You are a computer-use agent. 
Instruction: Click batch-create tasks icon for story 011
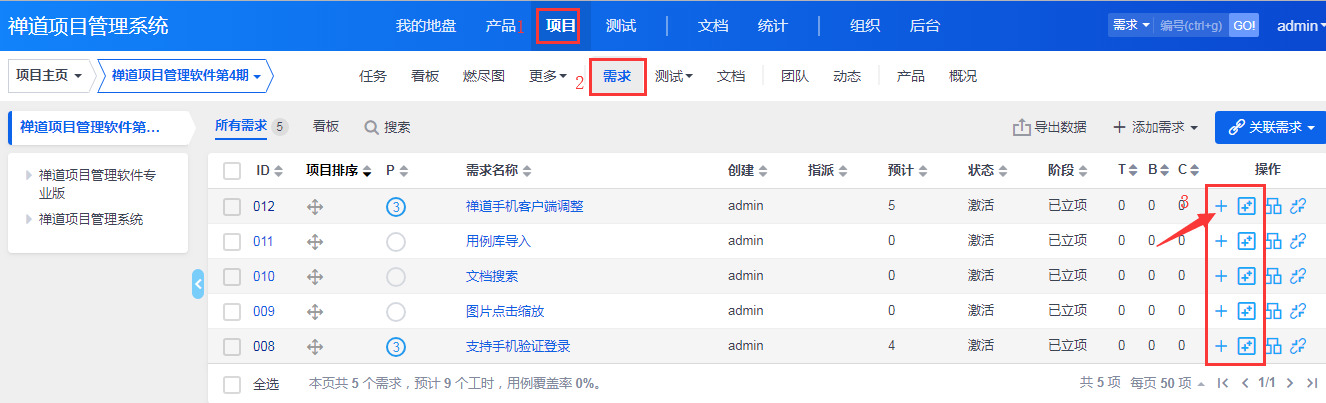(x=1246, y=241)
